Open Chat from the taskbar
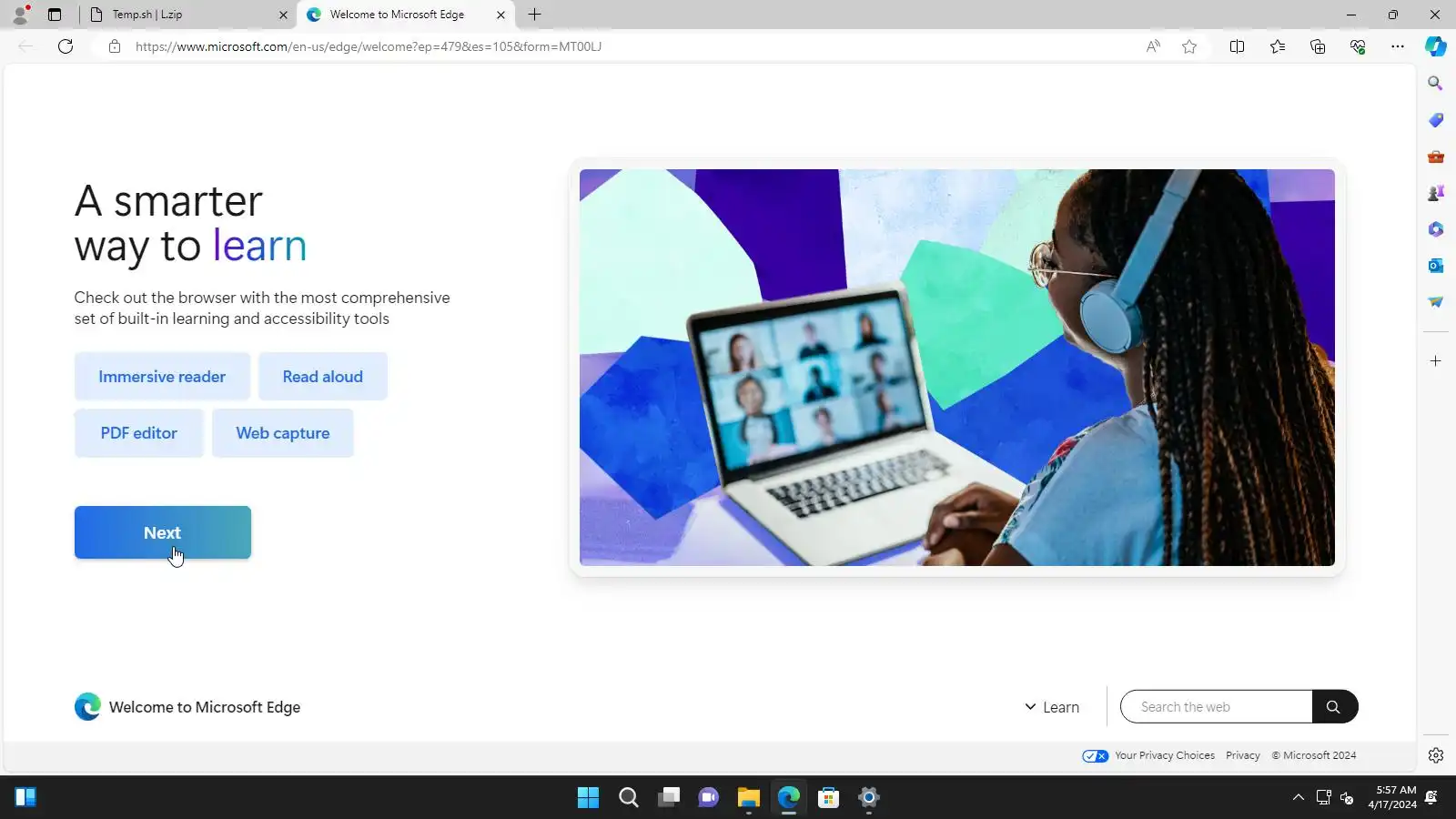This screenshot has width=1456, height=819. (709, 798)
